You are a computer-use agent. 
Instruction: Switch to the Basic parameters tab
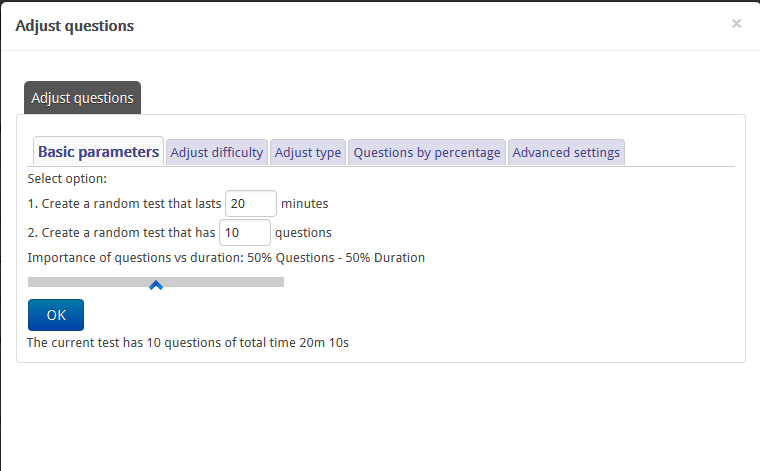98,152
